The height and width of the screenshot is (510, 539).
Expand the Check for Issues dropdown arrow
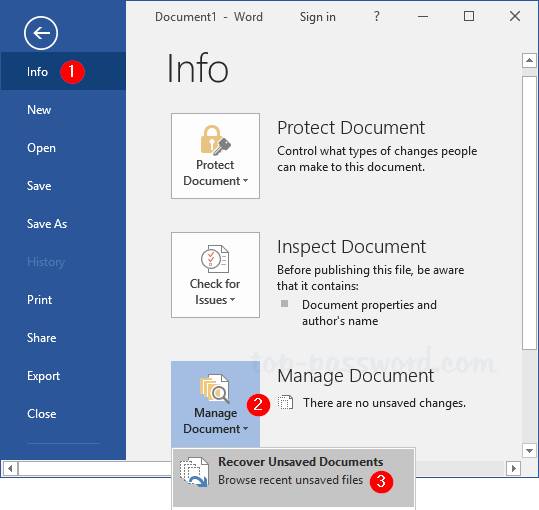tap(233, 299)
